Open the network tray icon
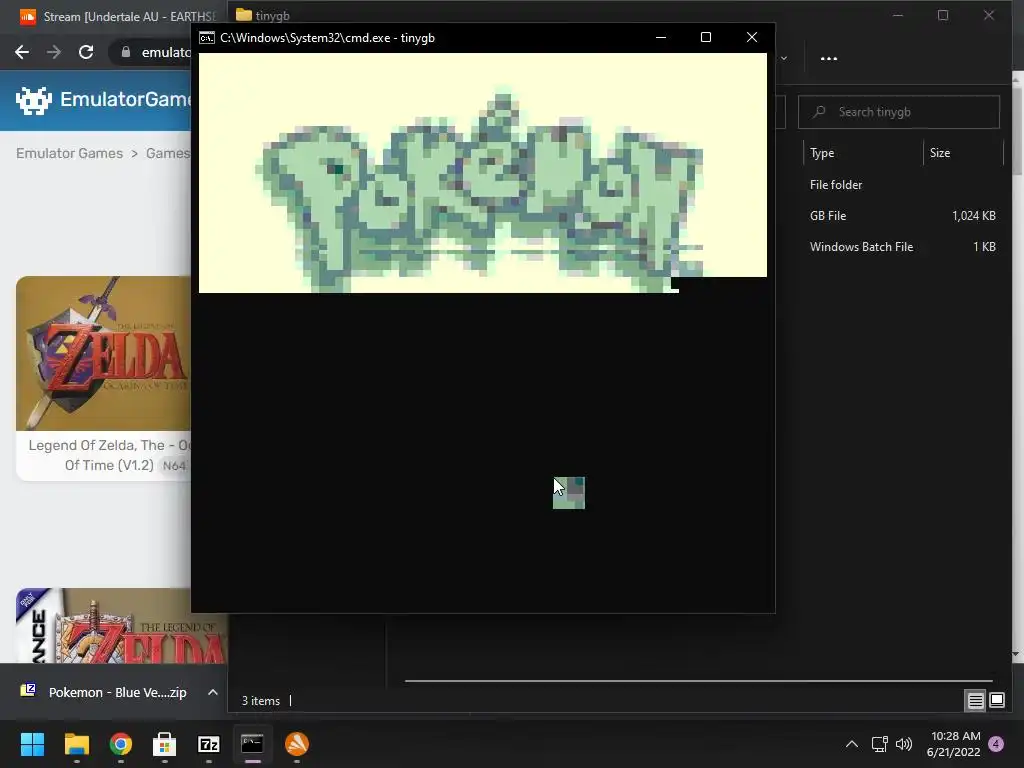Image resolution: width=1024 pixels, height=768 pixels. click(879, 744)
